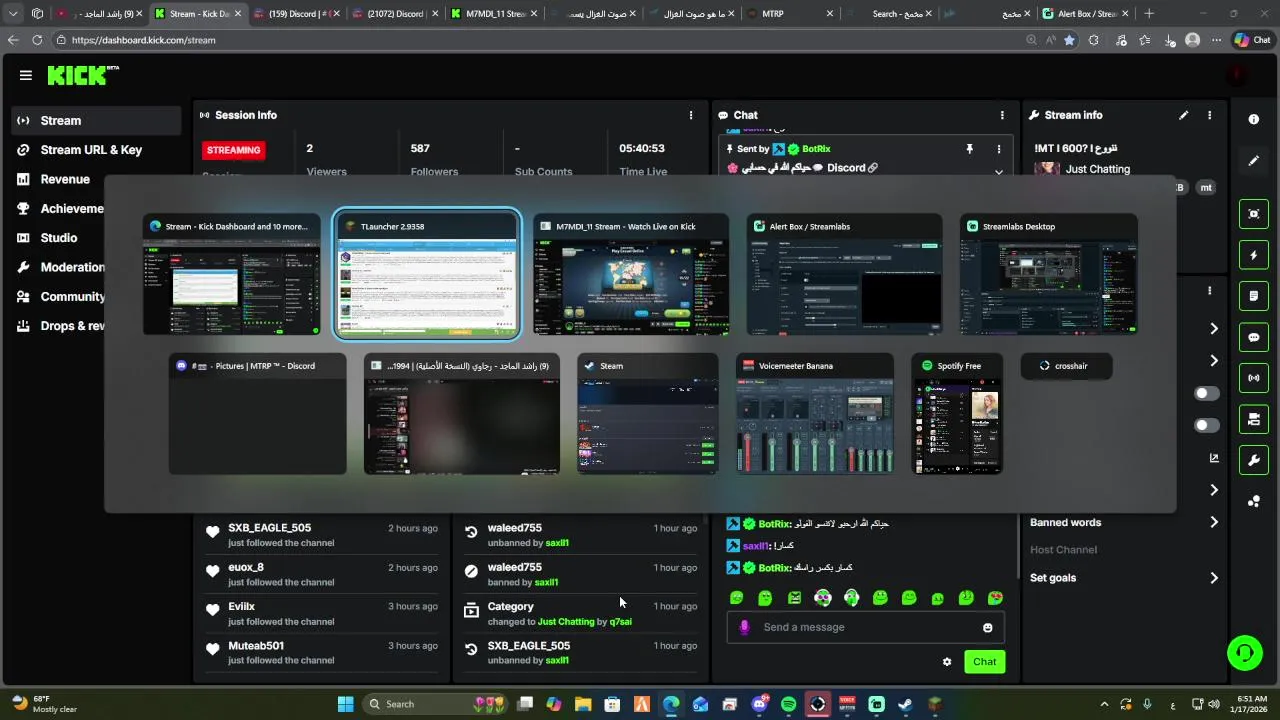
Task: Click the lightning bolt icon in right rail
Action: [x=1254, y=255]
